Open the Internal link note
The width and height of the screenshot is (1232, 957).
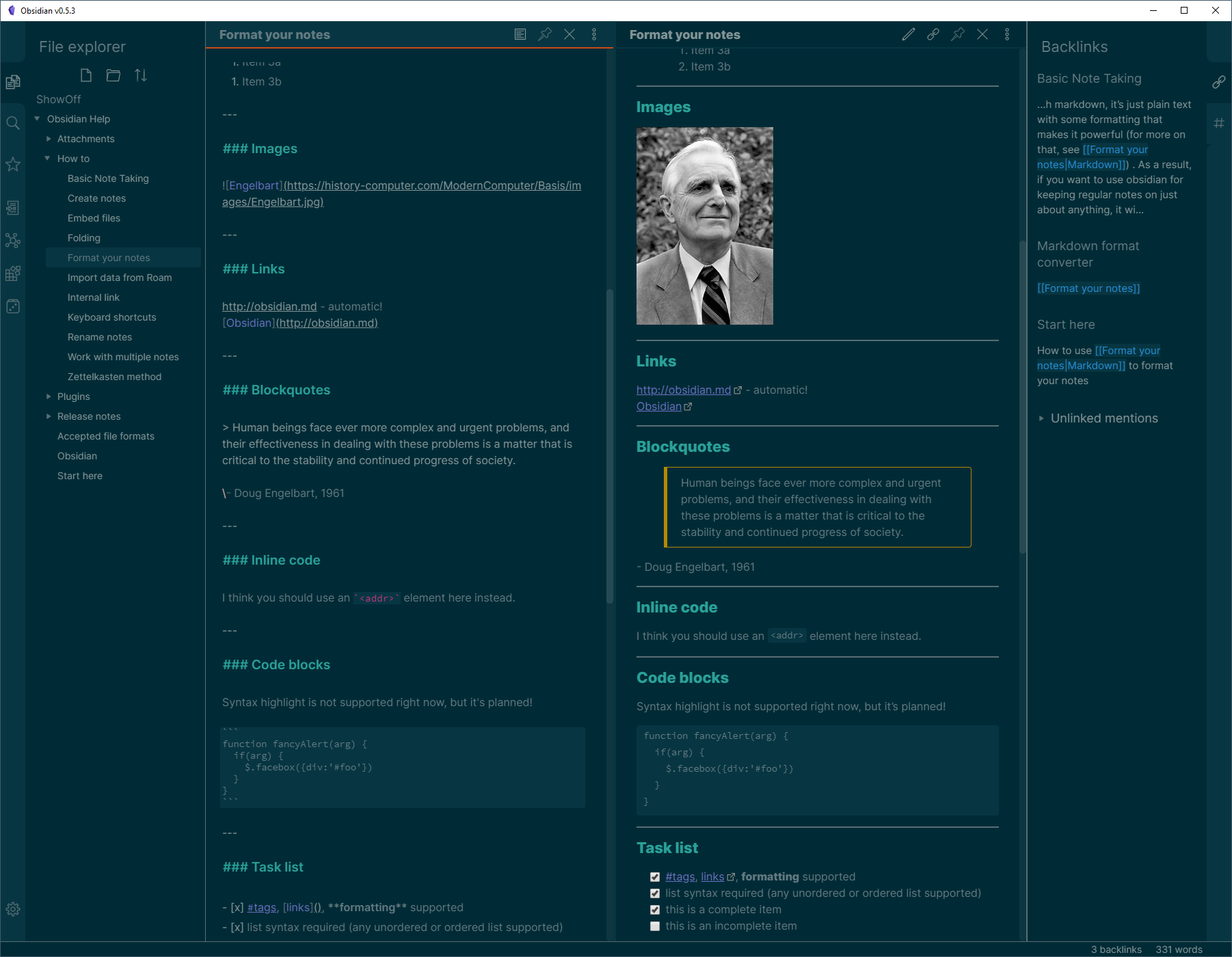pos(93,297)
